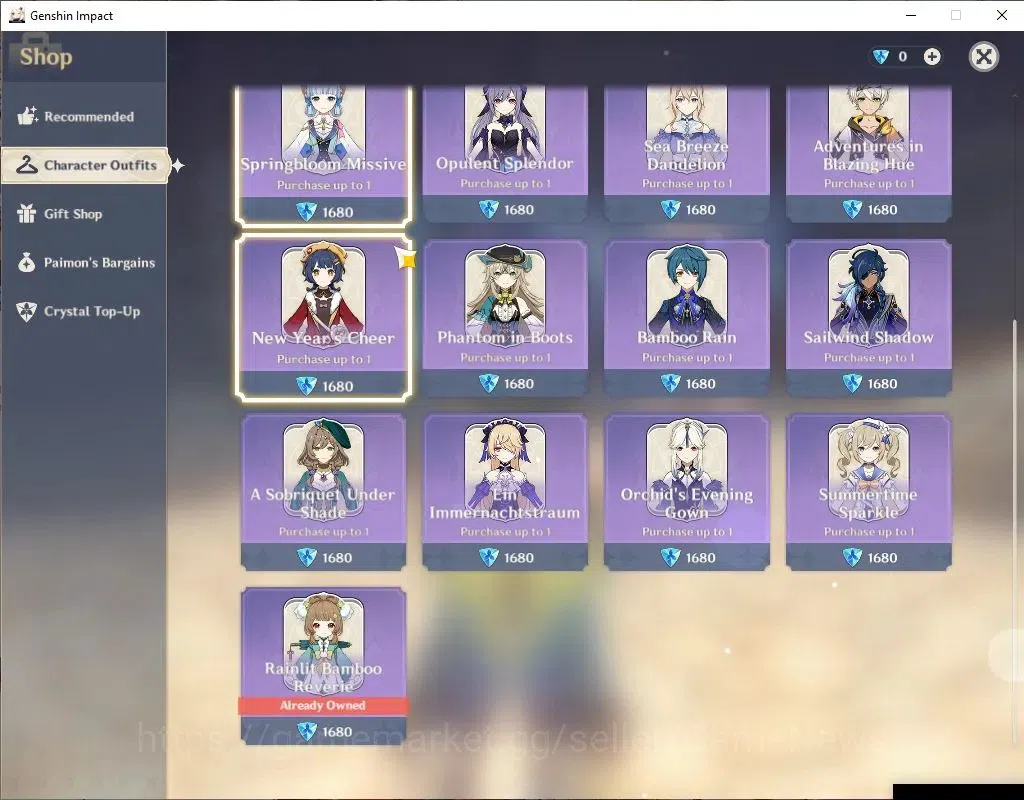Add Genesis Crystals with plus button
Screen dimensions: 1024x800
[x=932, y=57]
